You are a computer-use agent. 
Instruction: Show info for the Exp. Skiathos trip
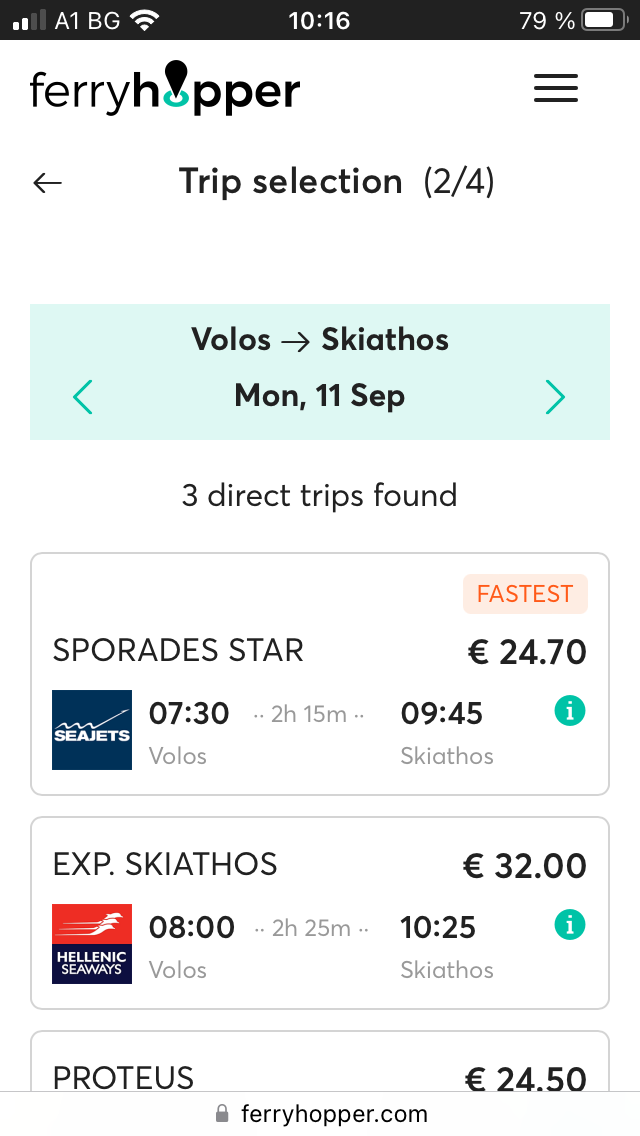click(x=569, y=926)
